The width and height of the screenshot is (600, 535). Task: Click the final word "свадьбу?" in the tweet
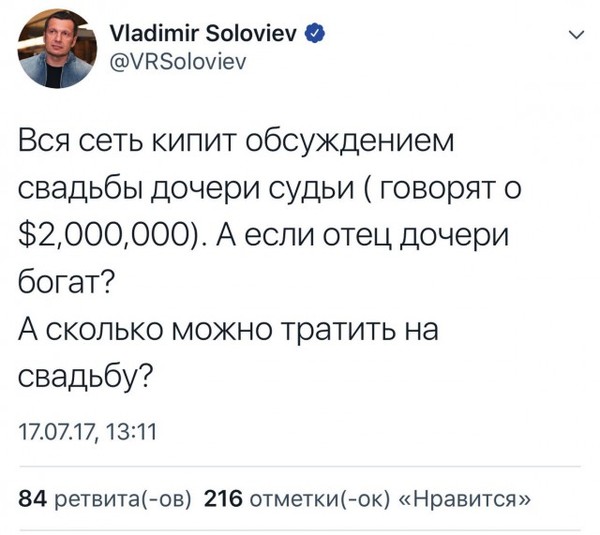pos(86,377)
